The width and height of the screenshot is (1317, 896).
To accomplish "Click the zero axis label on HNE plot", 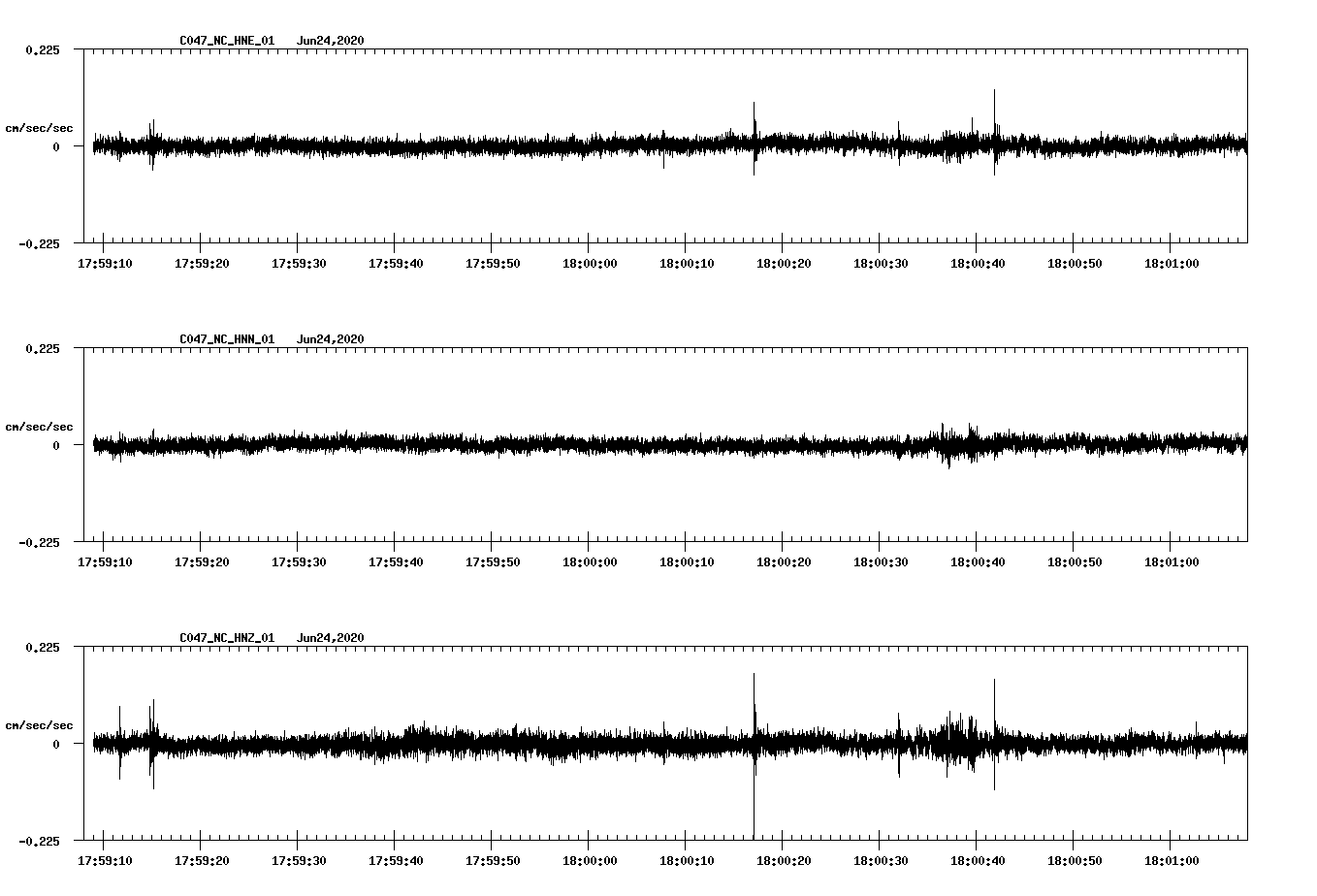I will [56, 147].
